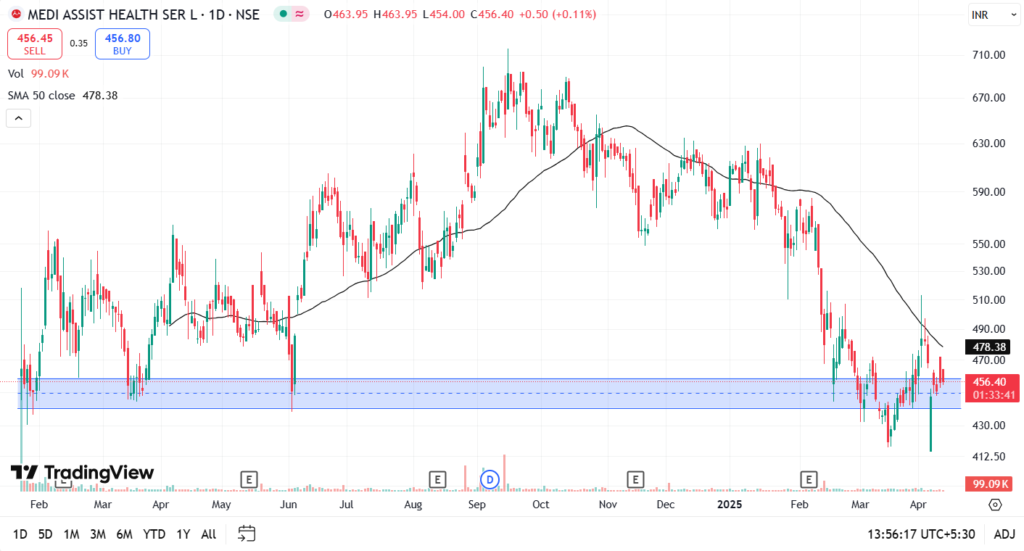Image resolution: width=1024 pixels, height=551 pixels.
Task: Open the earnings marker near November
Action: coord(635,480)
